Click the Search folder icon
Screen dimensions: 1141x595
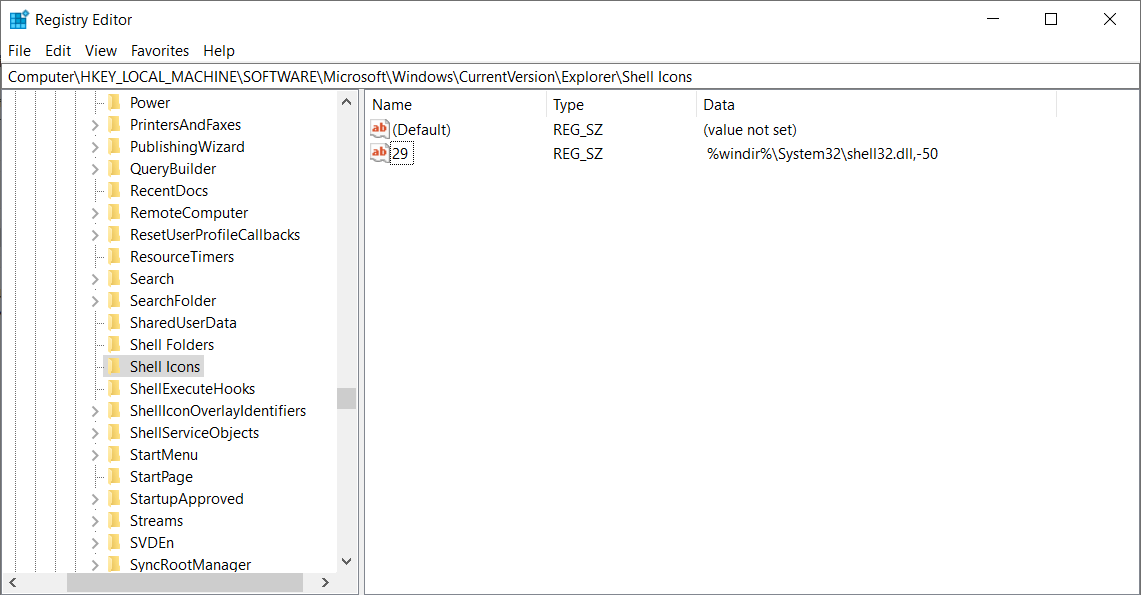[x=114, y=279]
